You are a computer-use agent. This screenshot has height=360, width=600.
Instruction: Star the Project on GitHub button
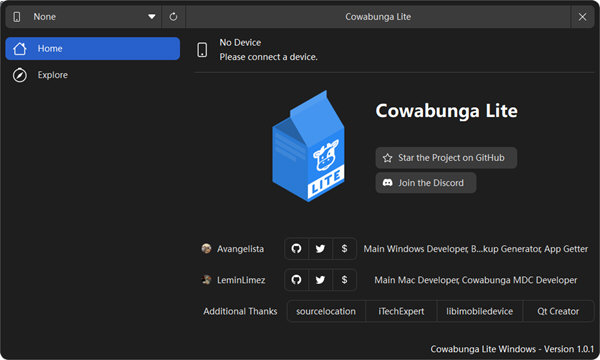point(446,158)
